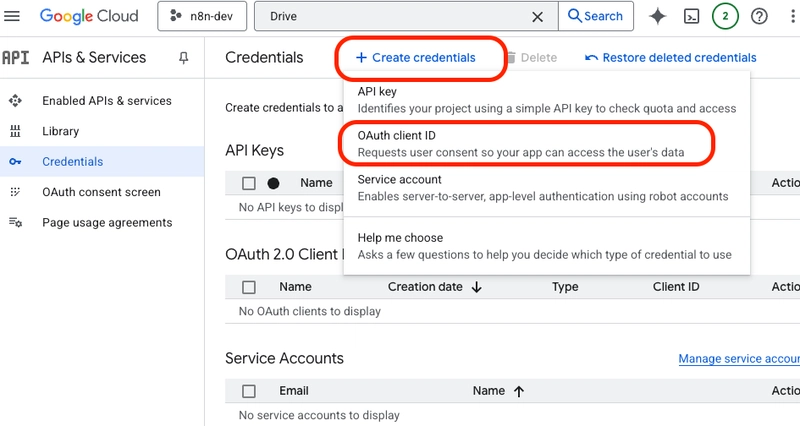Click the Service Accounts section heading

click(x=284, y=358)
